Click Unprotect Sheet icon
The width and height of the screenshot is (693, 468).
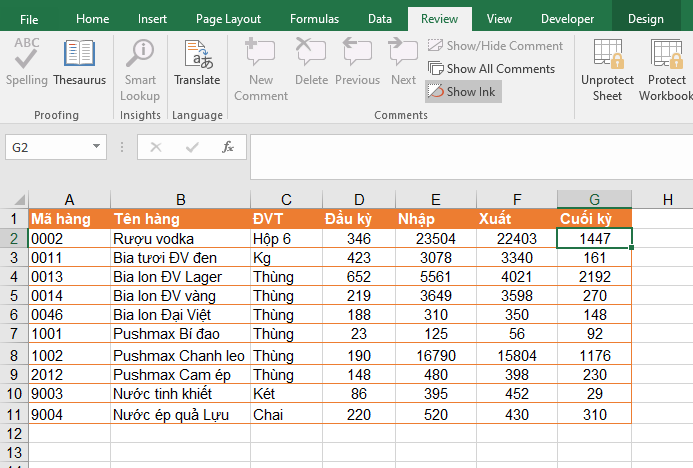pyautogui.click(x=607, y=68)
